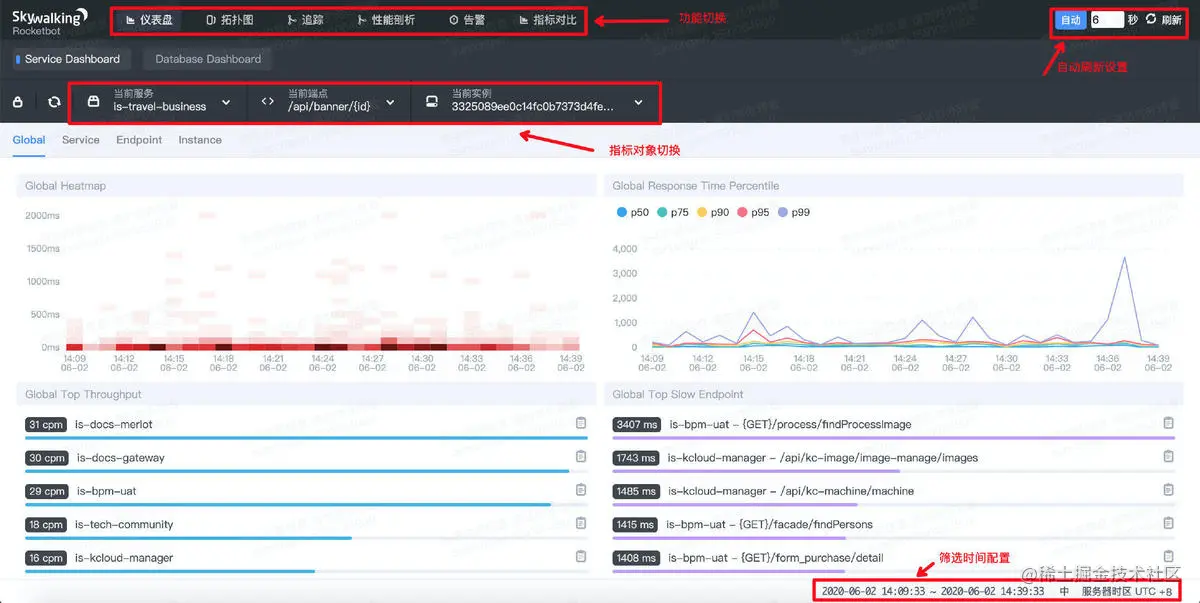1200x603 pixels.
Task: Toggle the p50 legend series
Action: [x=633, y=212]
